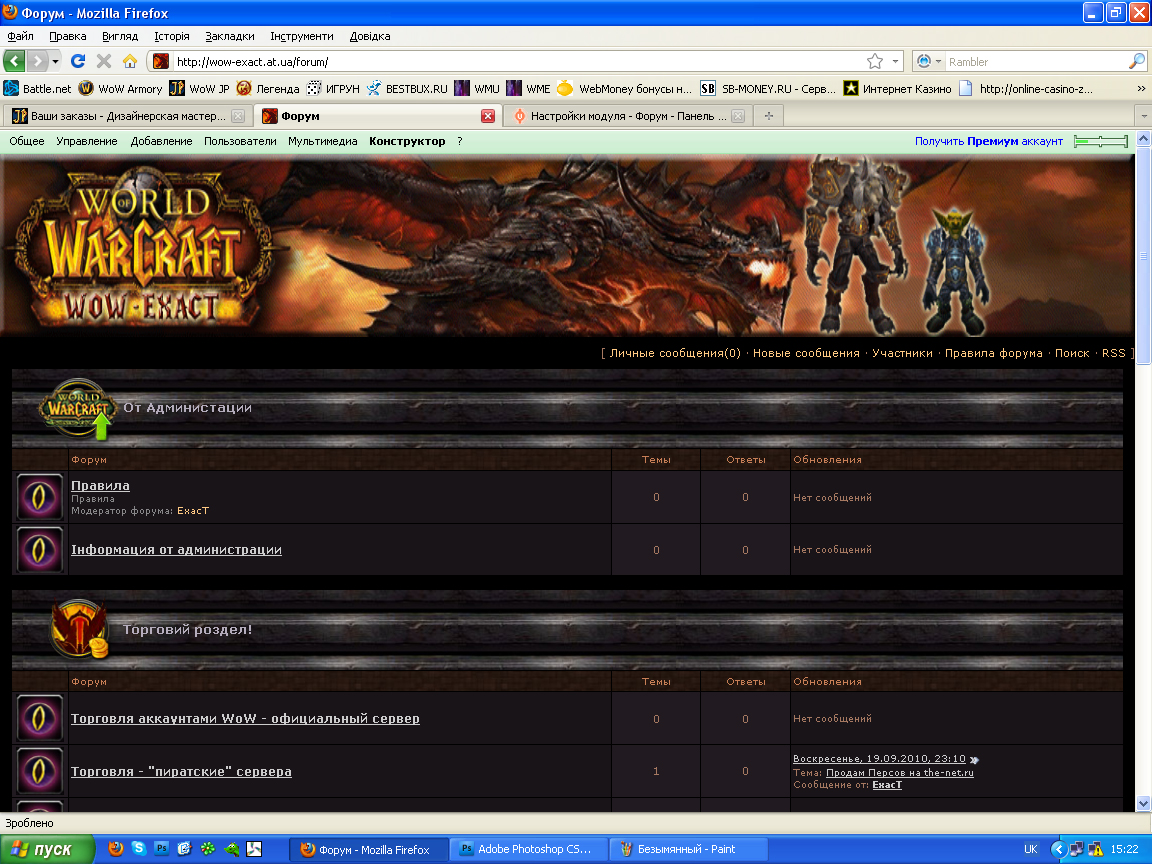The height and width of the screenshot is (864, 1152).
Task: Open Торговля аккаунтами WoW forum
Action: coord(245,719)
